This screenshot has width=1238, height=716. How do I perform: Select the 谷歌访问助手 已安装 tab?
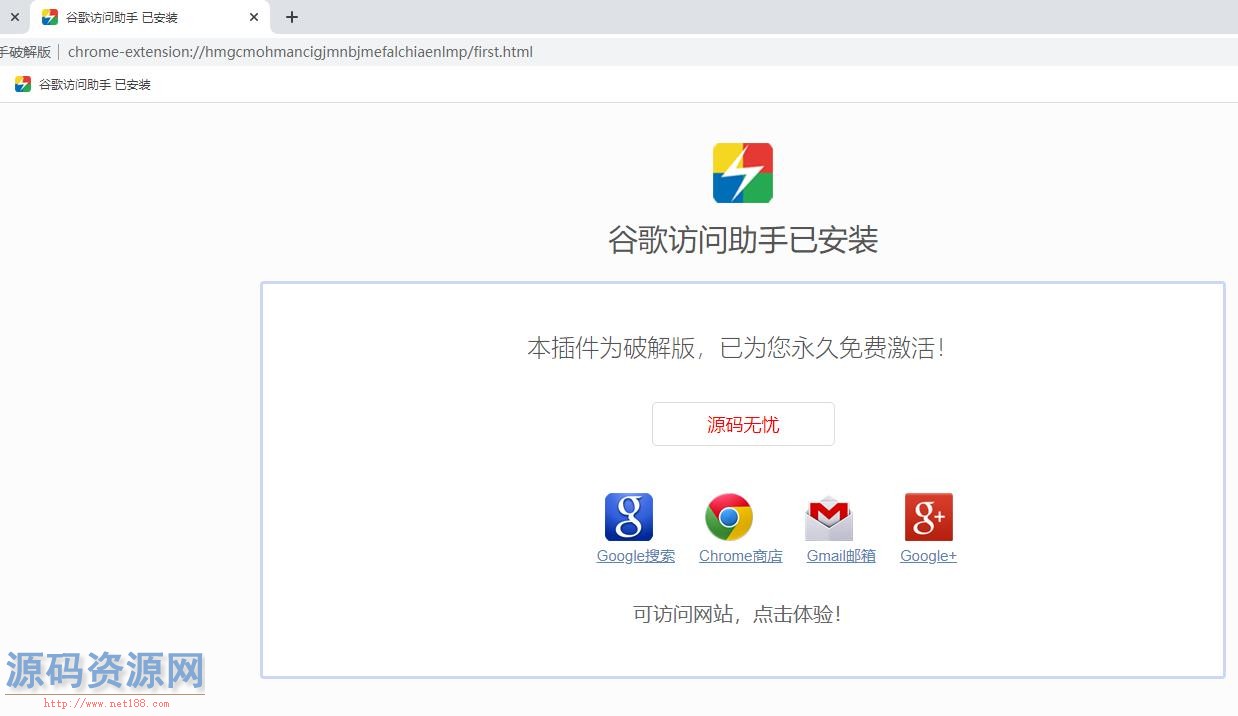pos(150,17)
